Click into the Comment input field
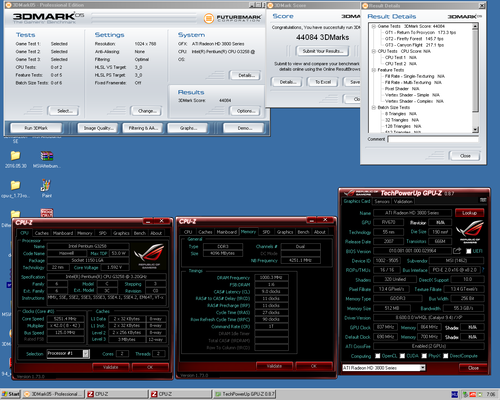The height and width of the screenshot is (400, 500). [x=433, y=139]
